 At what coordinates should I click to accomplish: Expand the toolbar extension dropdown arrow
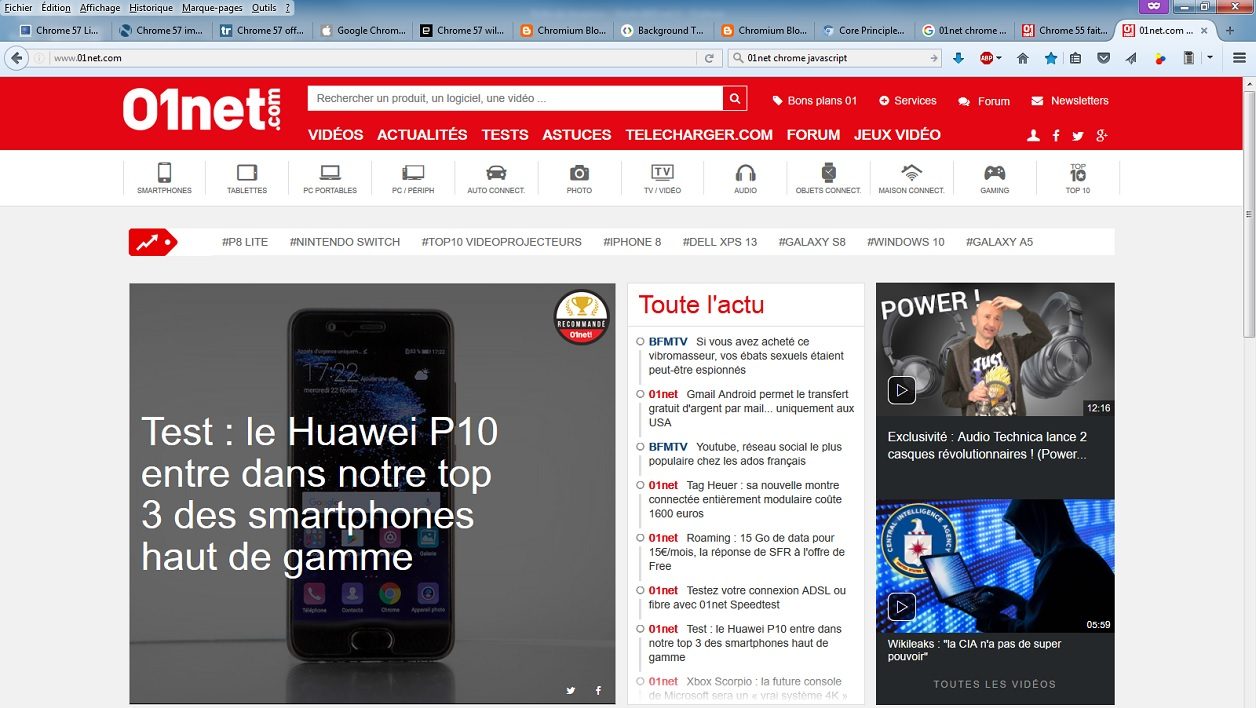click(x=1210, y=58)
